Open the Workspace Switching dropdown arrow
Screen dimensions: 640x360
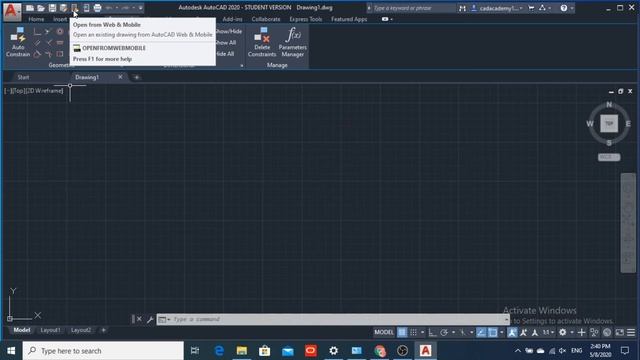(x=572, y=332)
